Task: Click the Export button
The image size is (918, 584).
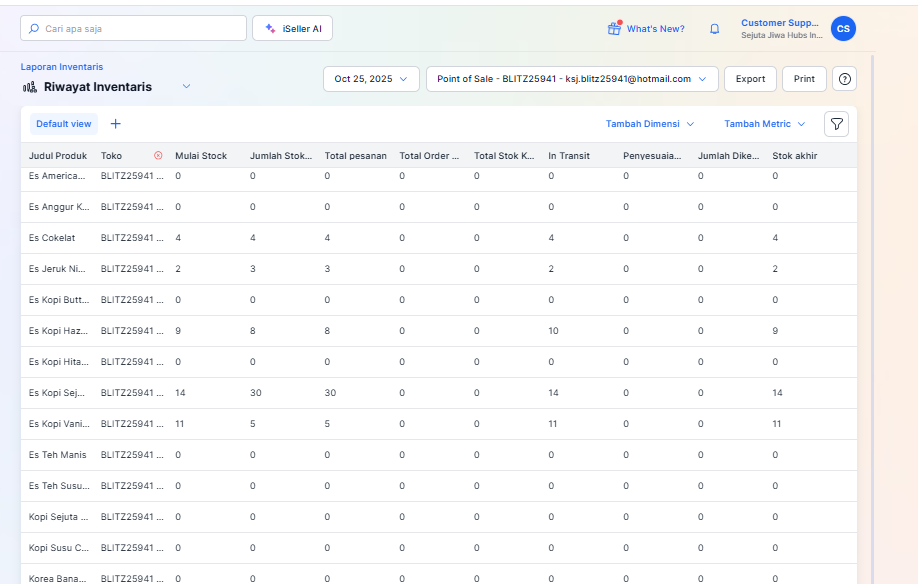Action: tap(750, 79)
